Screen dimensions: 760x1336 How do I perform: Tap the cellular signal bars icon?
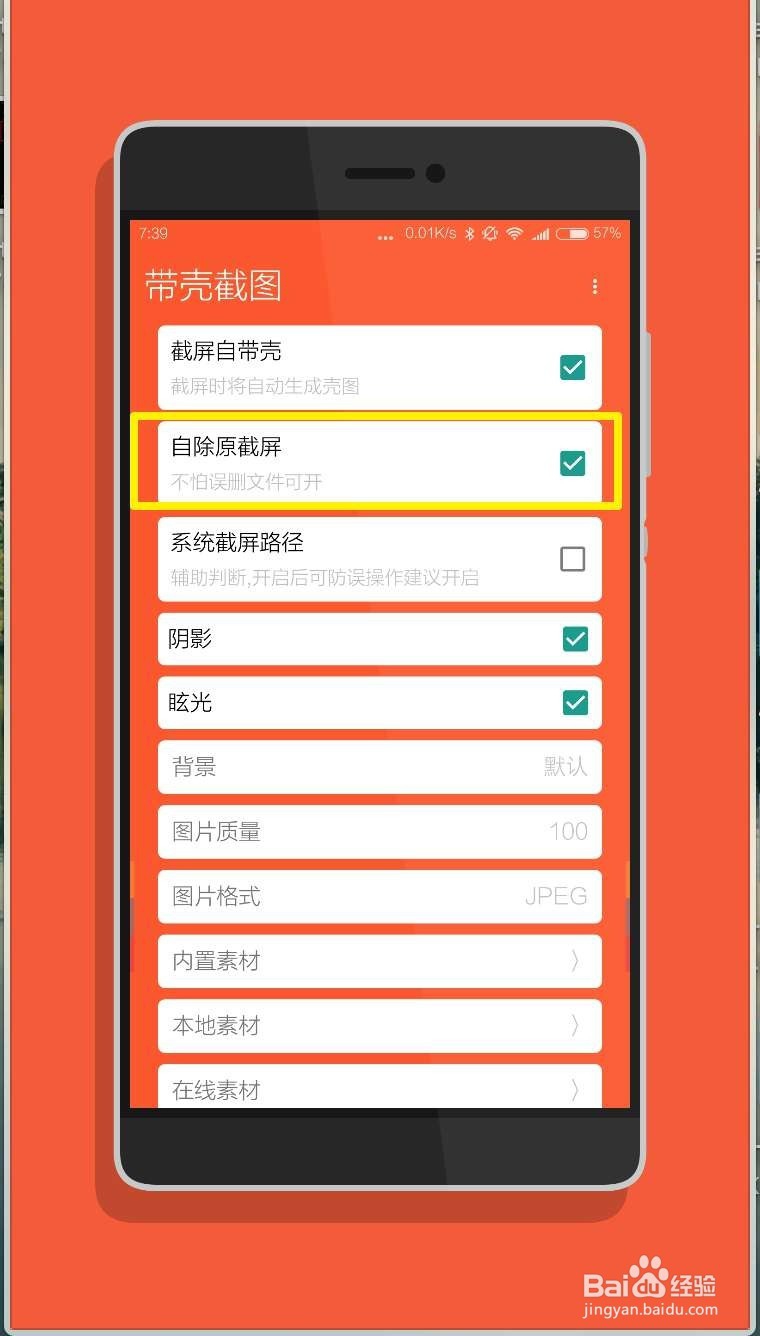tap(541, 234)
